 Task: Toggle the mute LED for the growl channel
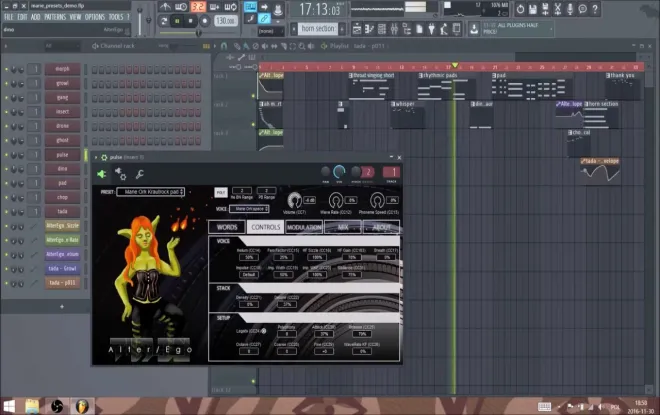[6, 83]
